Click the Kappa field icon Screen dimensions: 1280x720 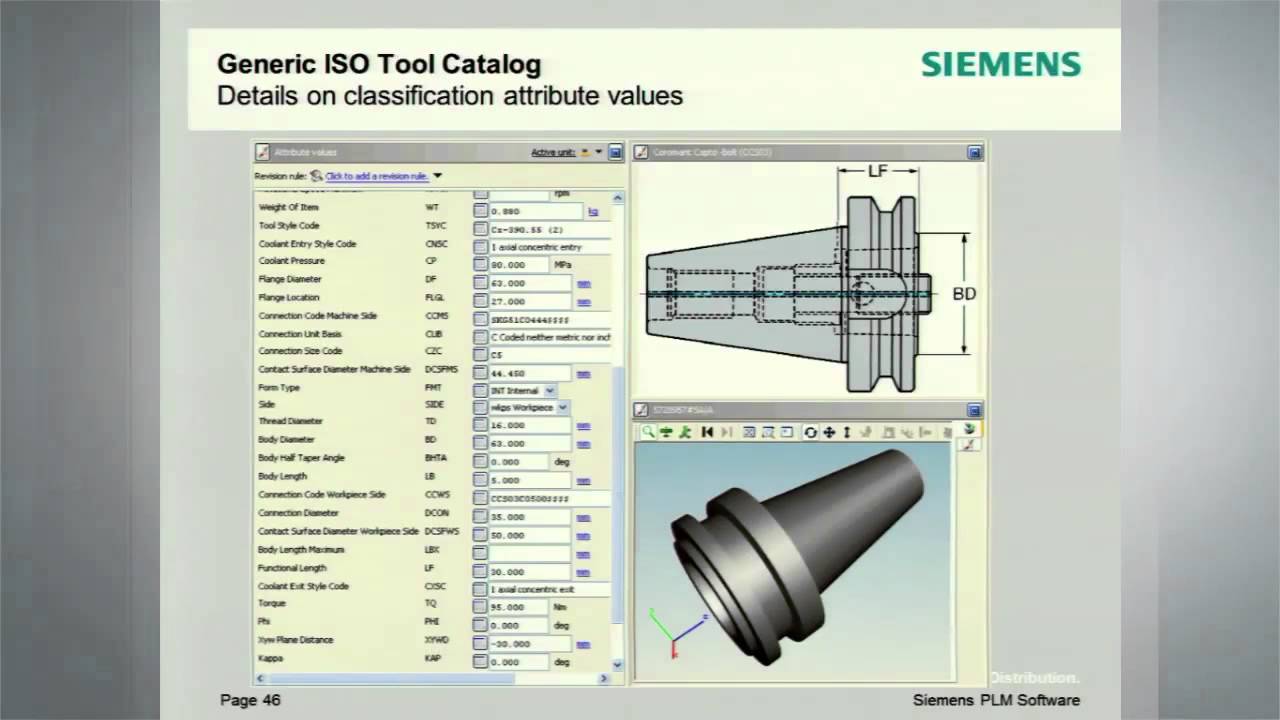(480, 662)
